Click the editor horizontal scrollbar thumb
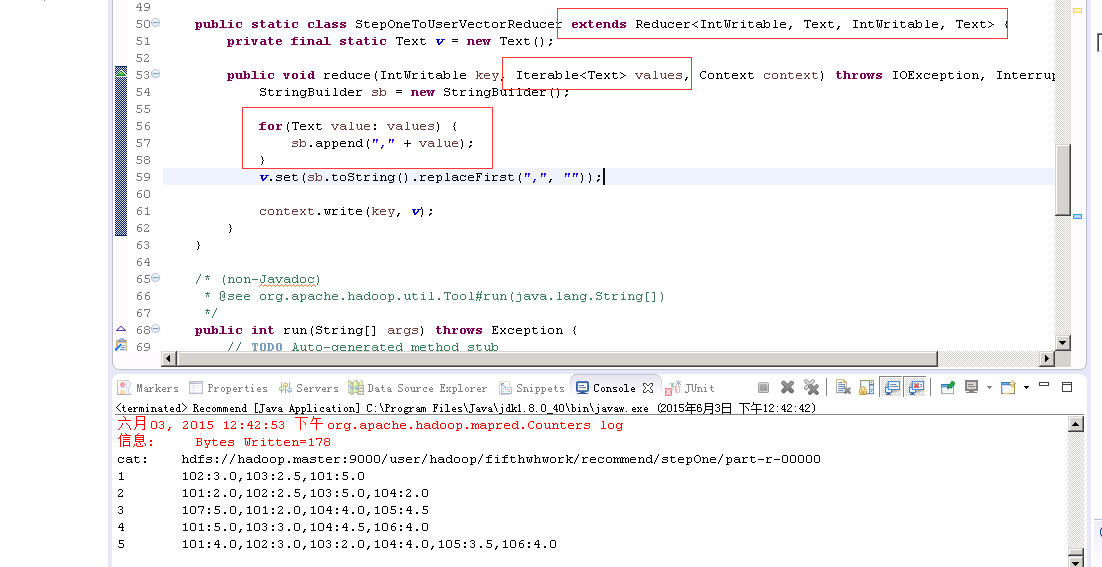The height and width of the screenshot is (567, 1102). pos(557,358)
